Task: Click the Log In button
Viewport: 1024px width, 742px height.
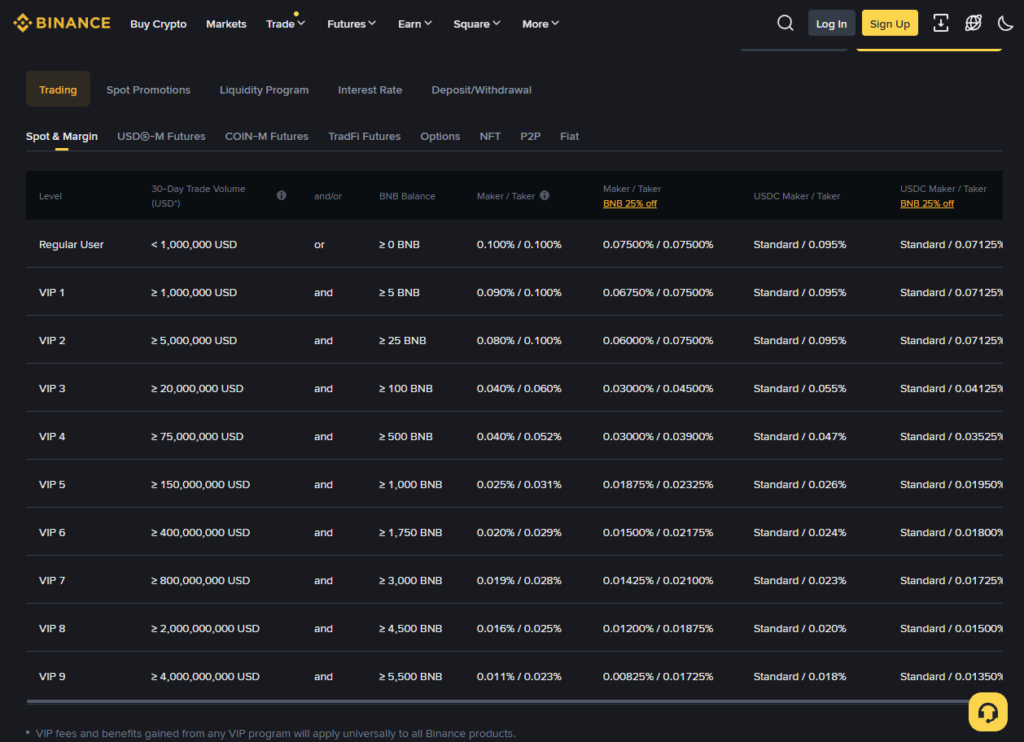Action: click(831, 24)
